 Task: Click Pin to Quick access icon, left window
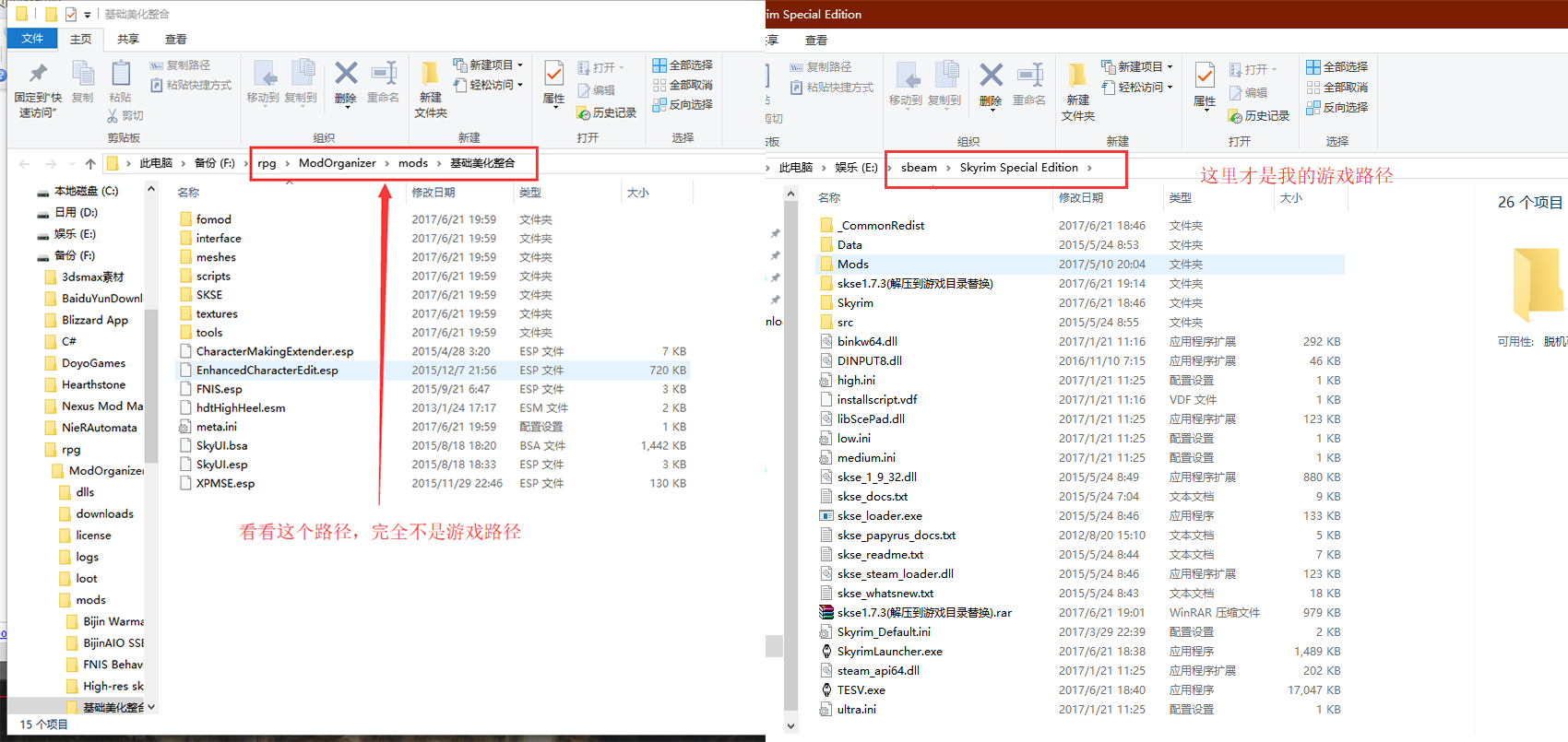[38, 74]
